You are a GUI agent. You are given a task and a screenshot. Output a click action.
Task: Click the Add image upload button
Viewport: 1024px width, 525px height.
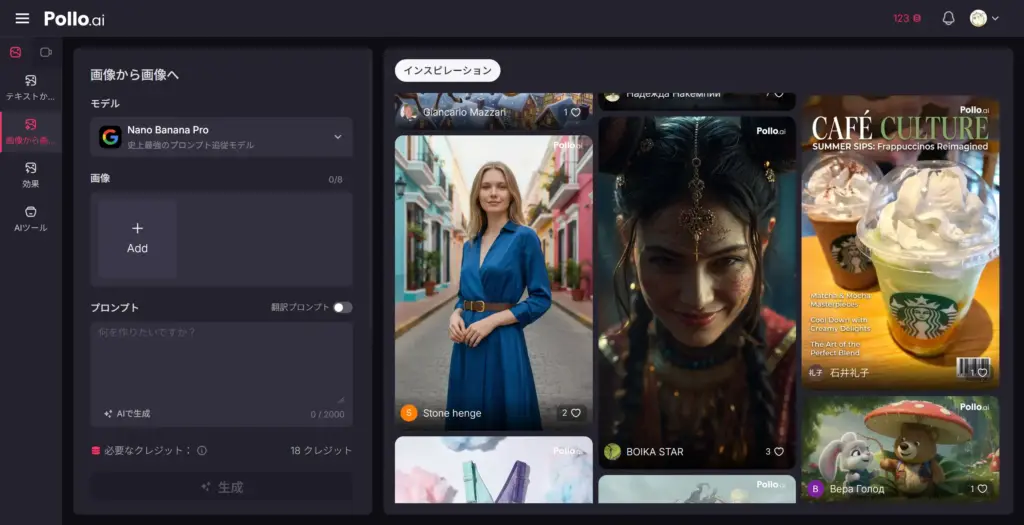click(138, 238)
